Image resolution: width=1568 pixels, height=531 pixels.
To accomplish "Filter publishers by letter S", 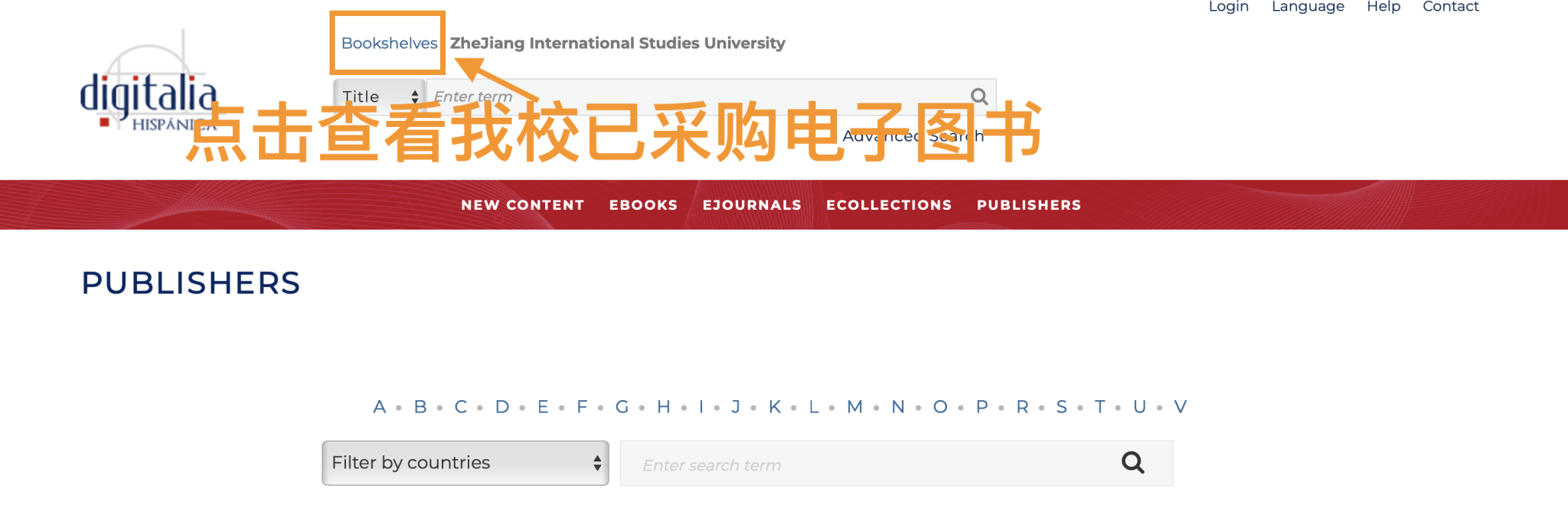I will [1061, 407].
